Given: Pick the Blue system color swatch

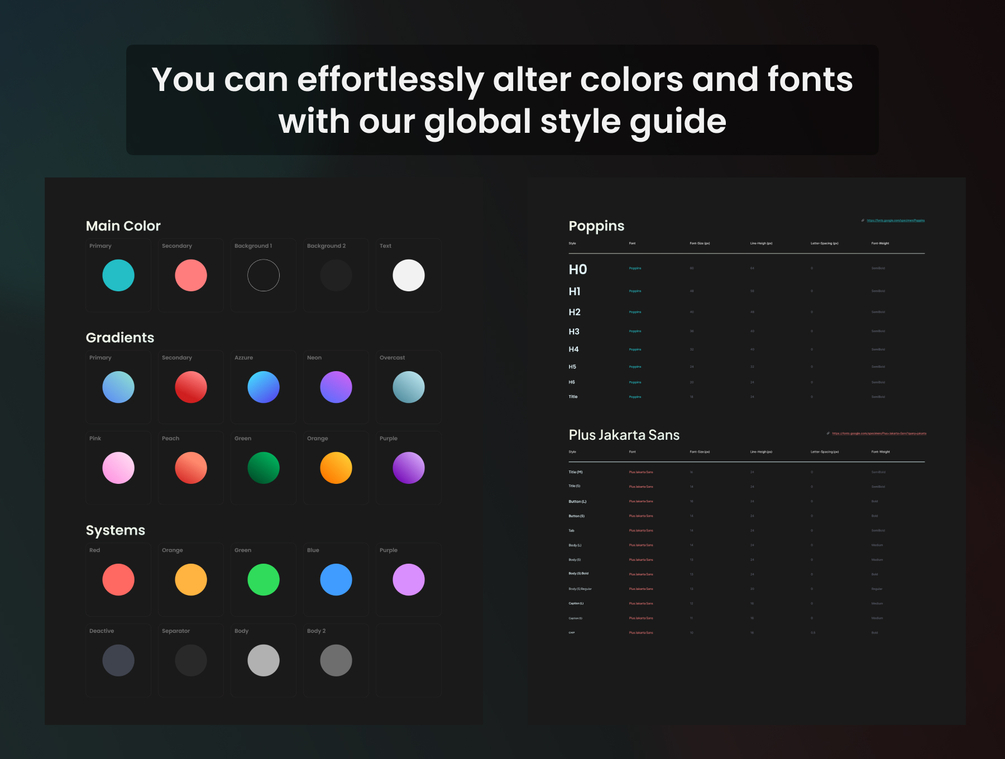Looking at the screenshot, I should coord(336,580).
